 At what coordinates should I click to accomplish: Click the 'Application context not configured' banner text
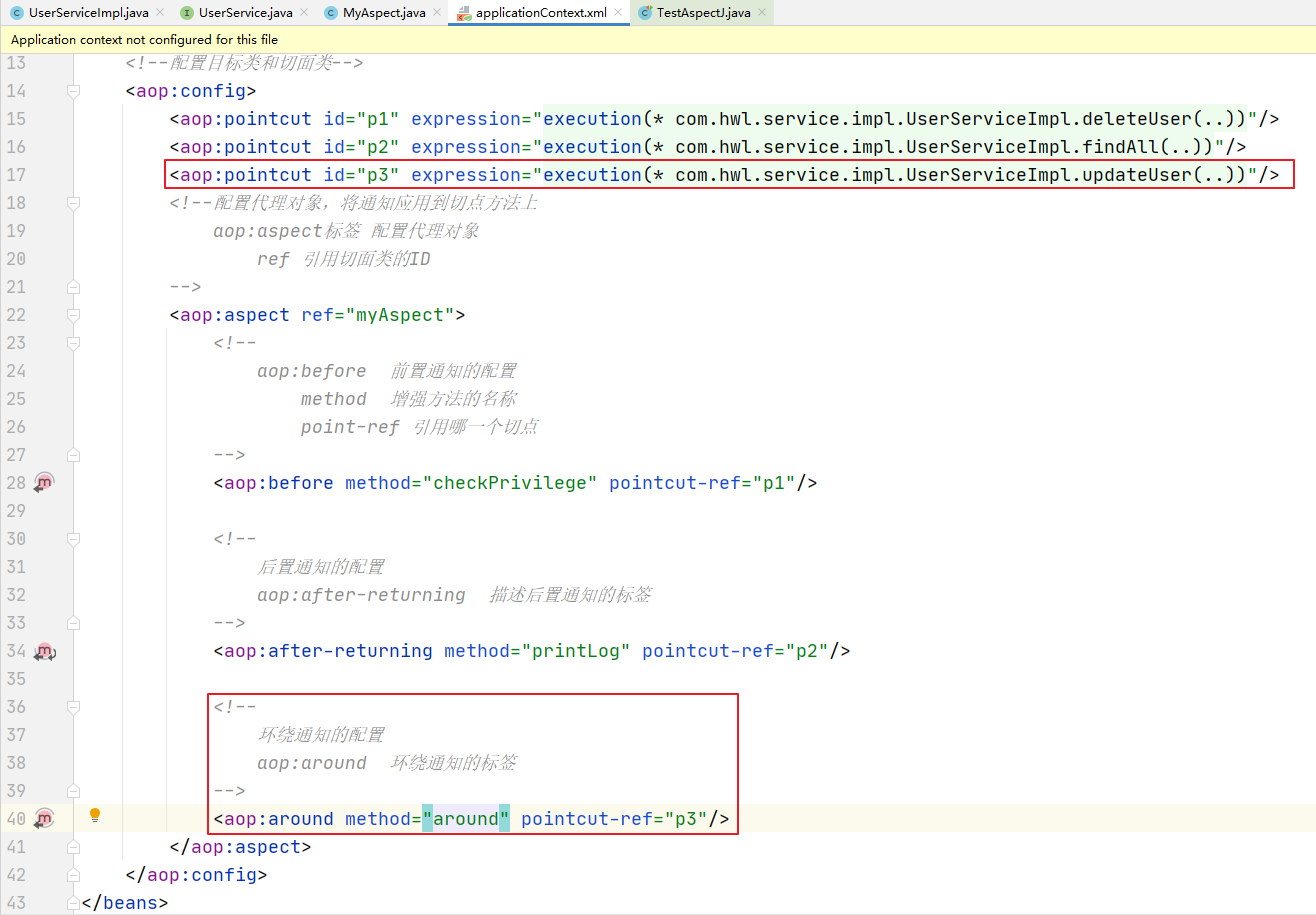144,40
